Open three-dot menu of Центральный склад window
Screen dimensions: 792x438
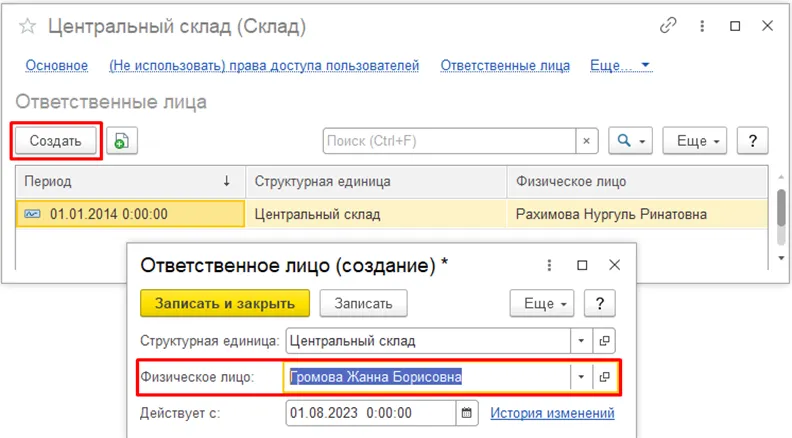pos(702,26)
